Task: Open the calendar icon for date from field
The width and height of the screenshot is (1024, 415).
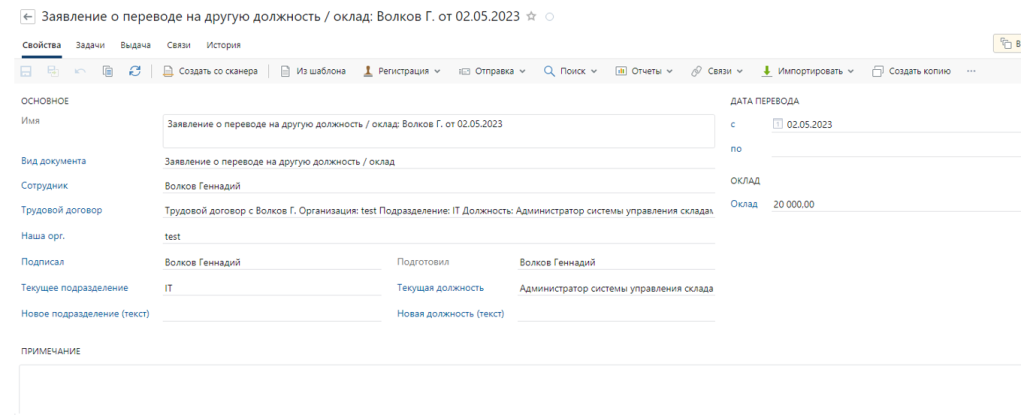Action: (778, 125)
